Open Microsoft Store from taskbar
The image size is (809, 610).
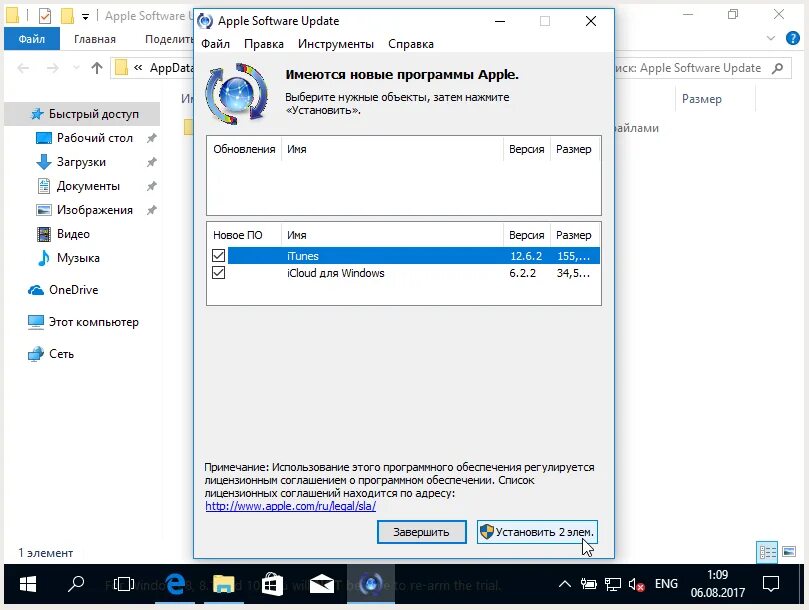[272, 584]
